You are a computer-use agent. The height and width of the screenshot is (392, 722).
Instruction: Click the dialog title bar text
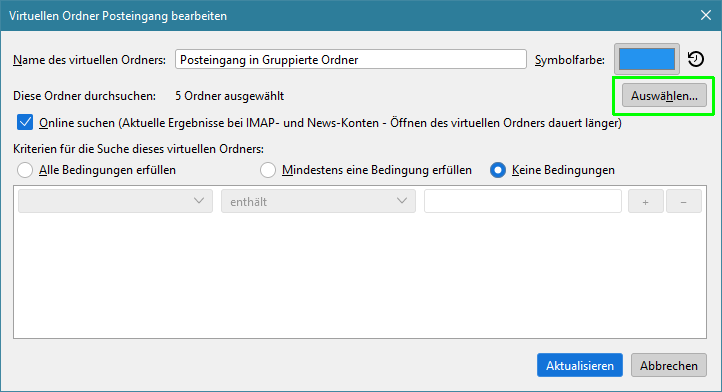118,16
